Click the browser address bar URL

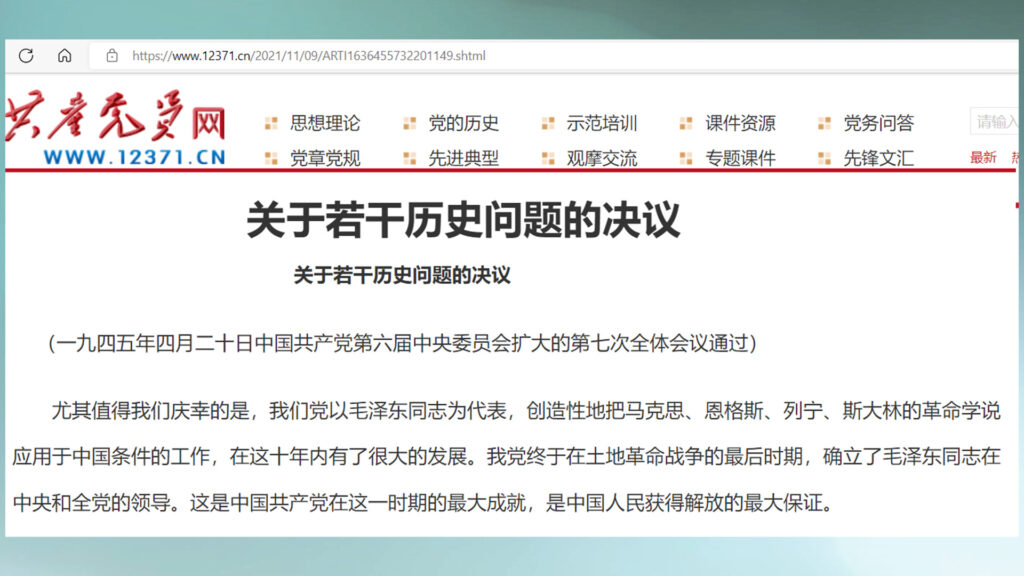point(309,56)
